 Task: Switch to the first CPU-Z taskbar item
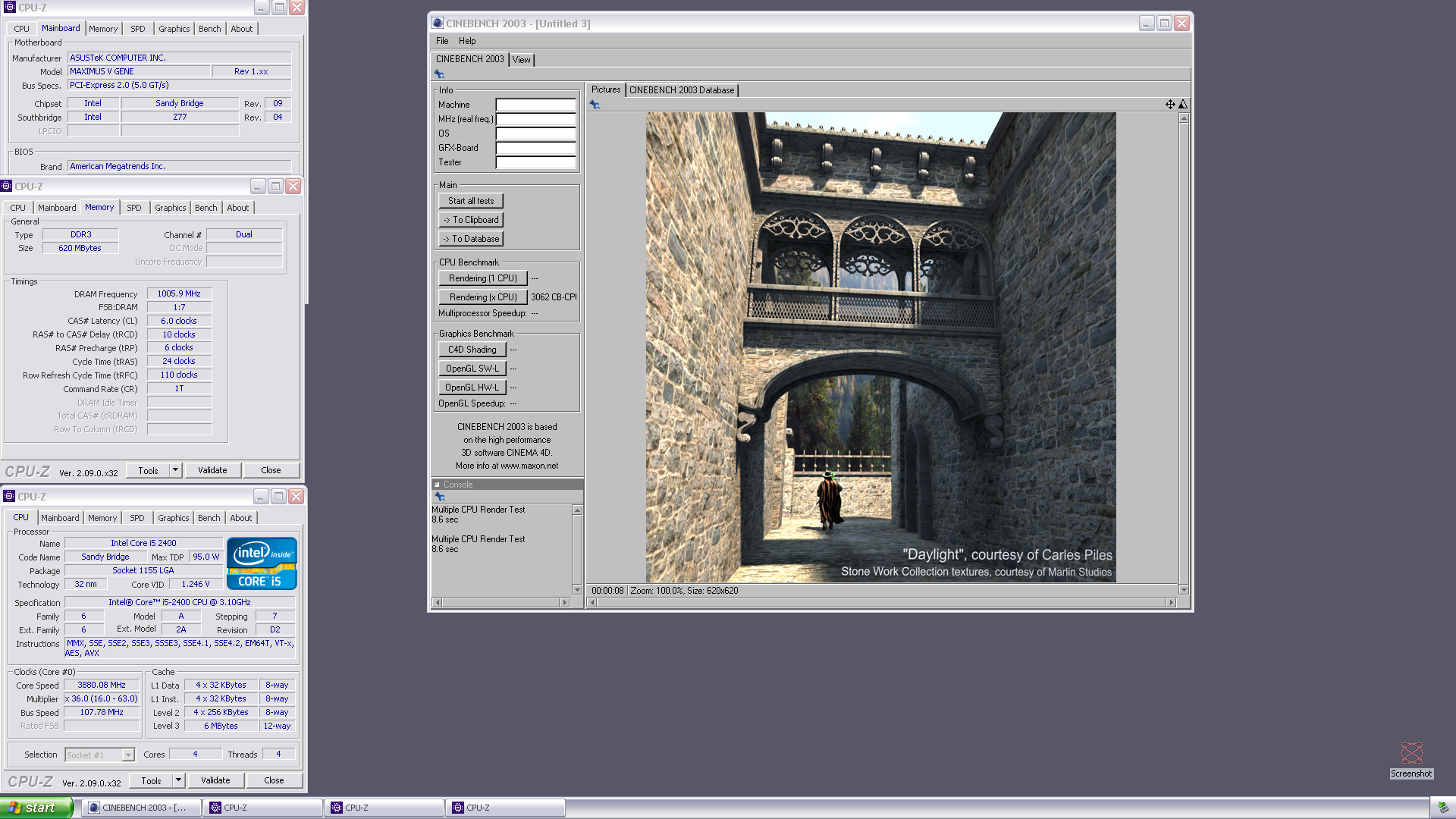coord(263,808)
